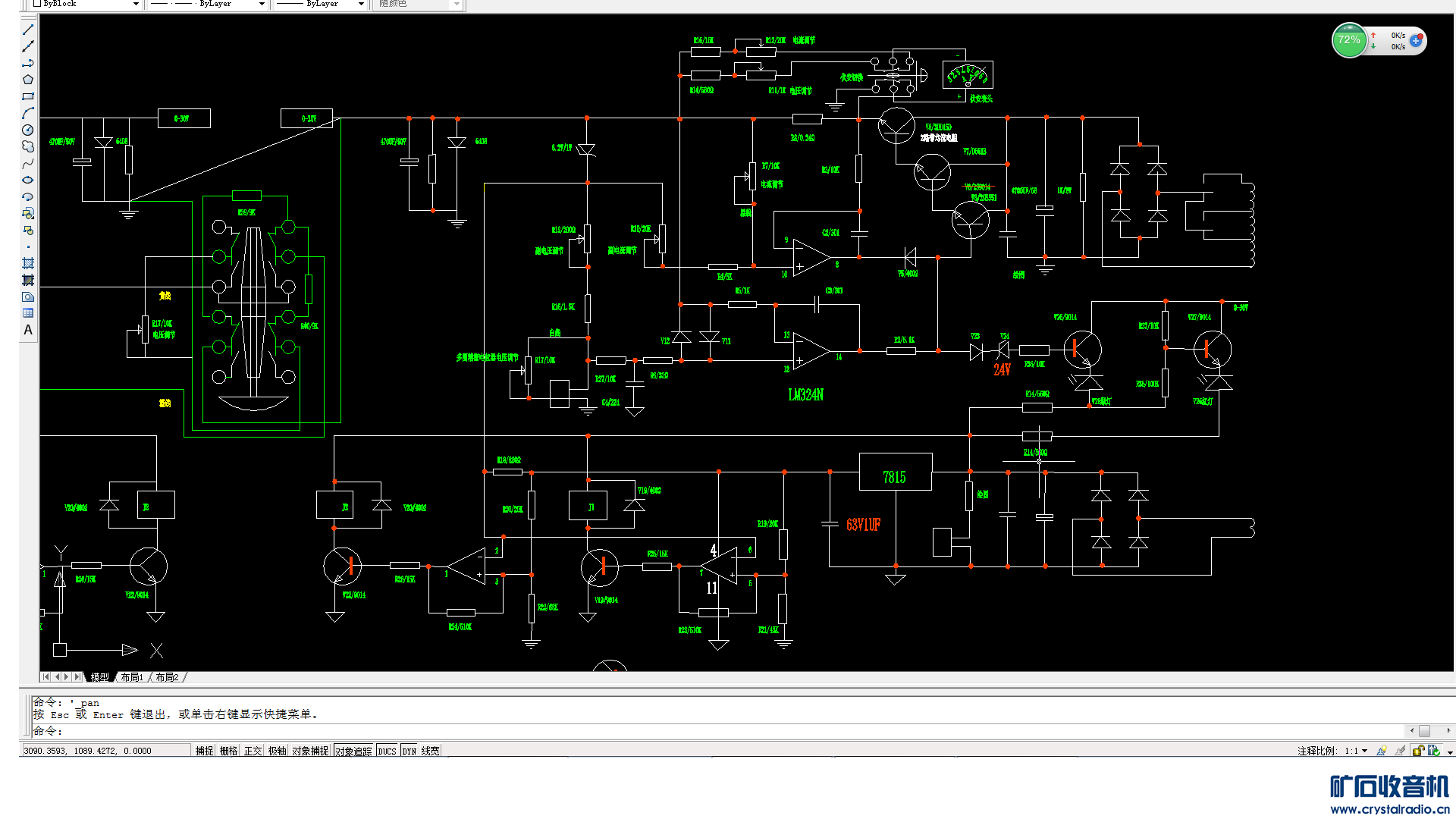The image size is (1456, 819).
Task: Select the Spline curve tool
Action: (28, 163)
